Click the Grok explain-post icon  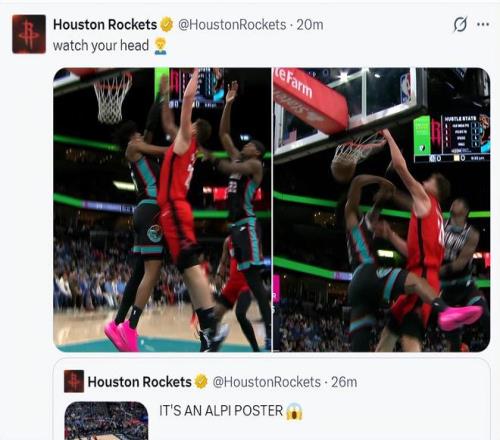(x=460, y=24)
